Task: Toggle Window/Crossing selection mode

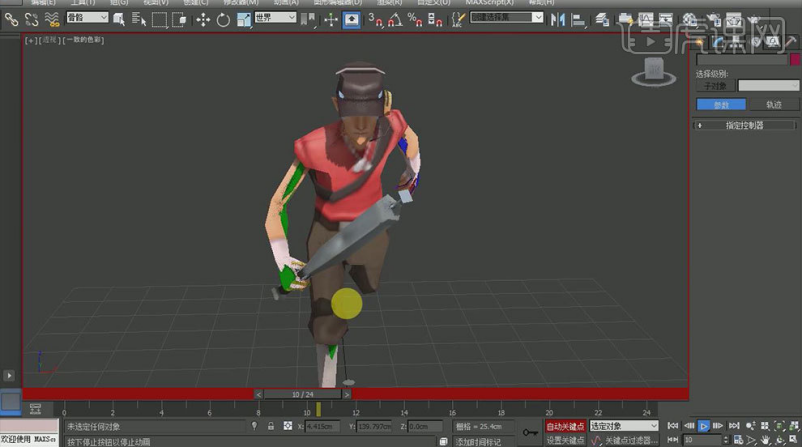Action: [x=179, y=20]
